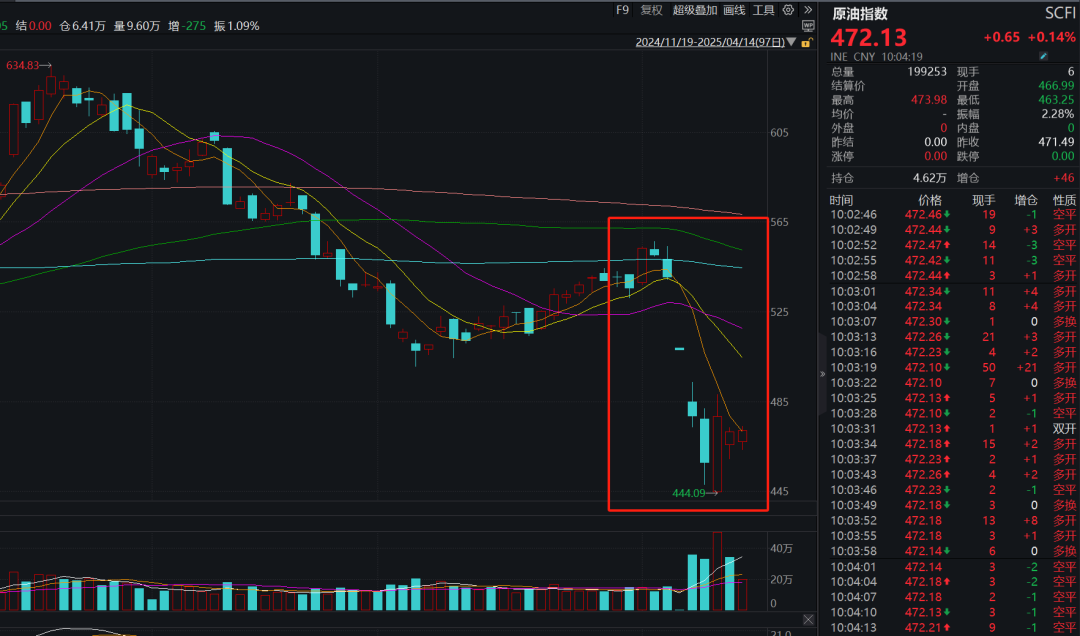
Task: Click the 性质 column header
Action: [1064, 200]
